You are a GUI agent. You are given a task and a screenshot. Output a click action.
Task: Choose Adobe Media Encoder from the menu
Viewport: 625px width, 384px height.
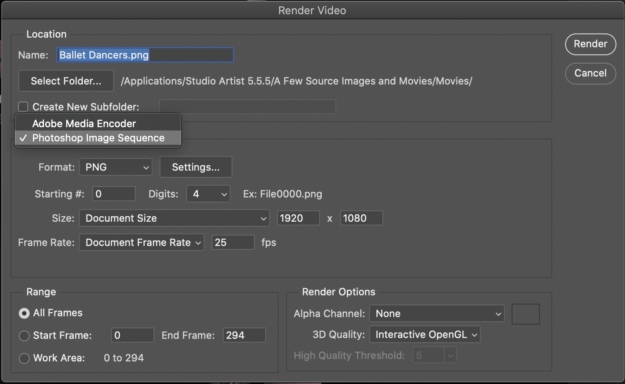(x=98, y=124)
